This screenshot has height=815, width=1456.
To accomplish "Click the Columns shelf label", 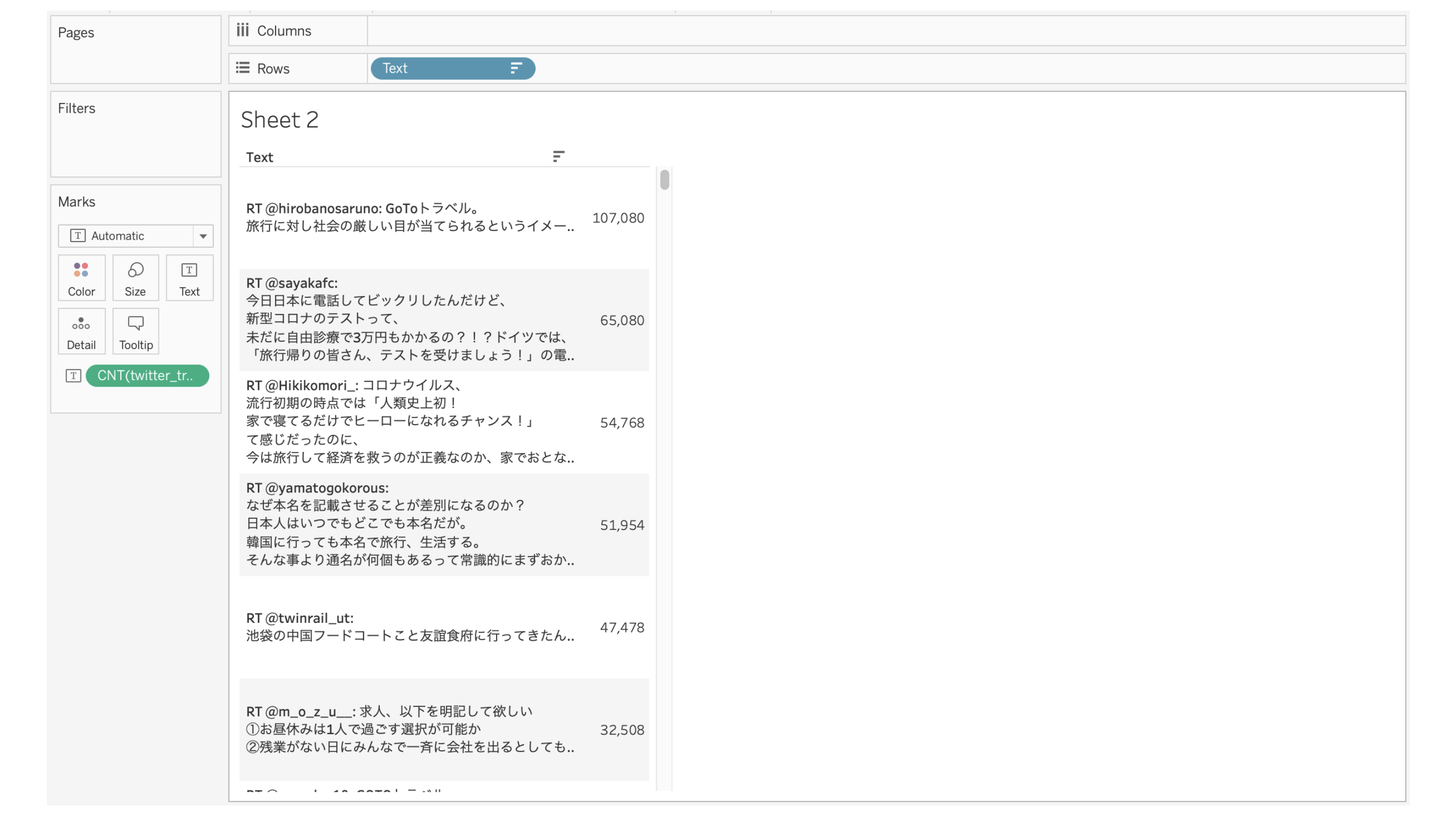I will point(284,30).
